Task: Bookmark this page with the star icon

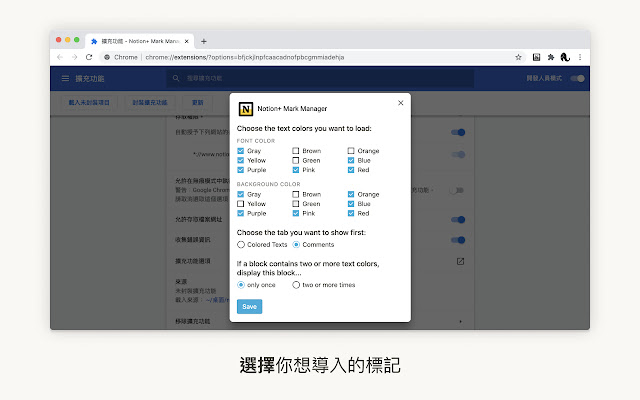Action: point(518,57)
